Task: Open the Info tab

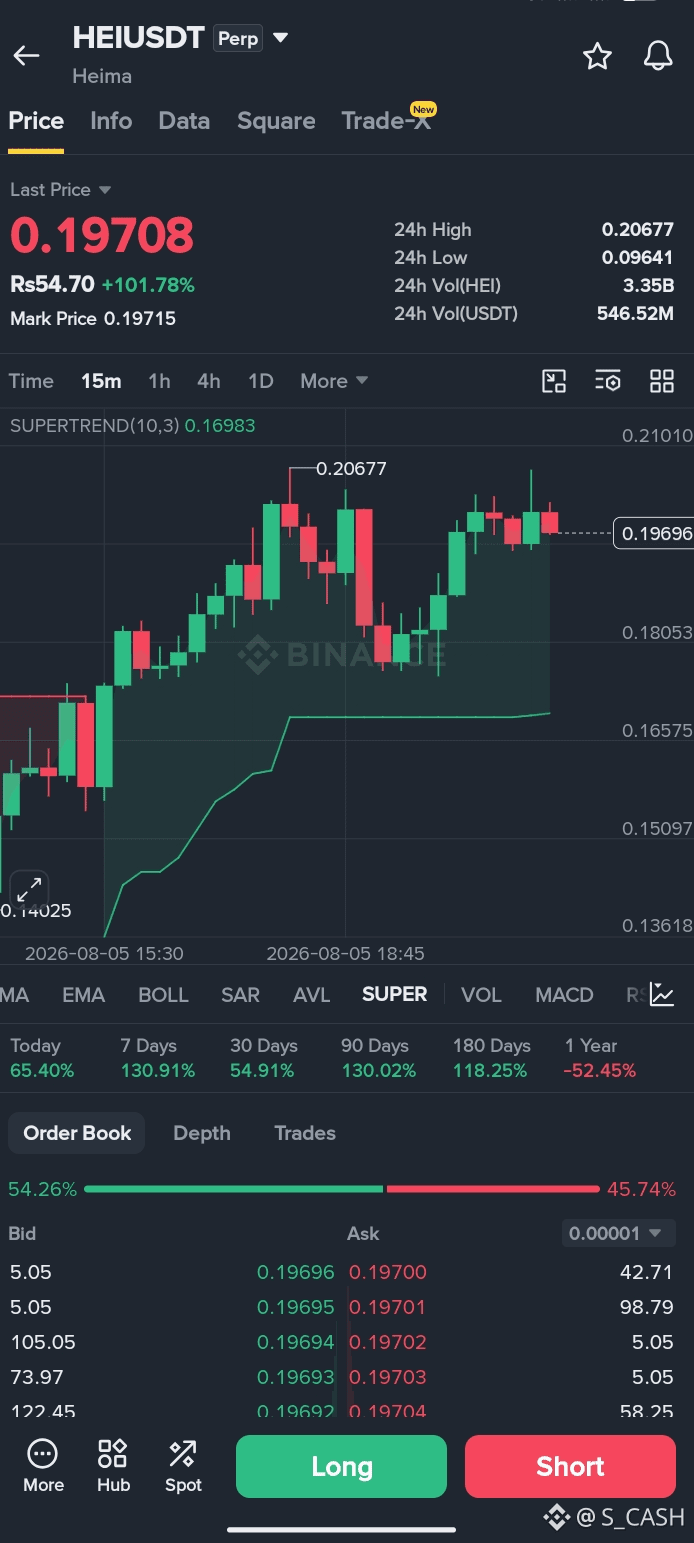Action: [111, 121]
